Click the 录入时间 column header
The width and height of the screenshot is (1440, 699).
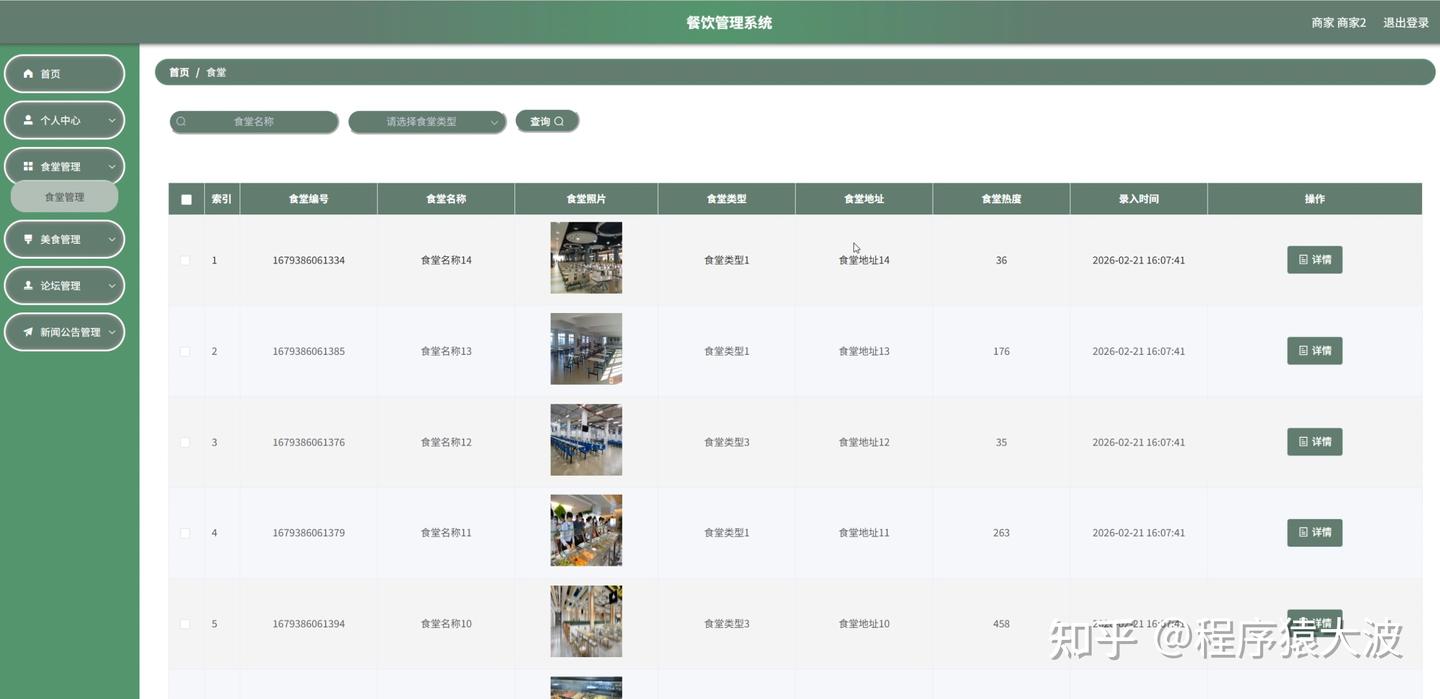click(1138, 199)
